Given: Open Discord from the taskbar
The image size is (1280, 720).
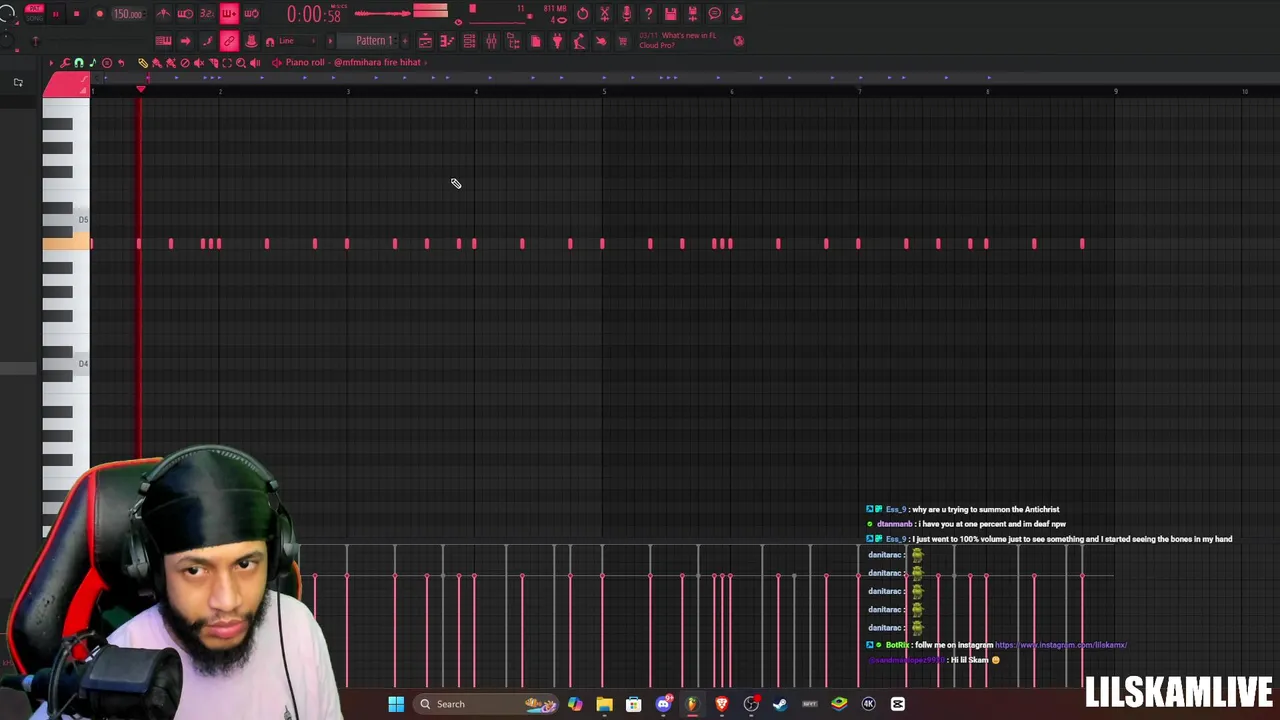Looking at the screenshot, I should (x=663, y=704).
